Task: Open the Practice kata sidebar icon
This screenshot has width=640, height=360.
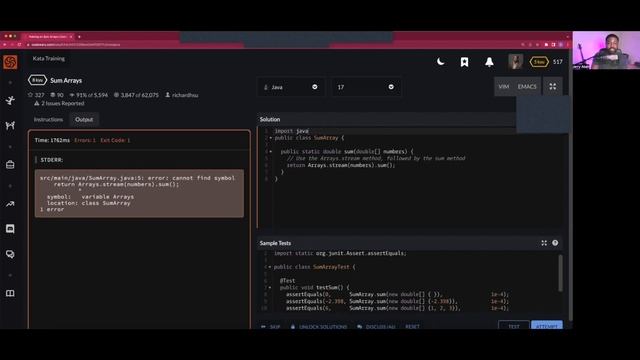Action: point(10,100)
